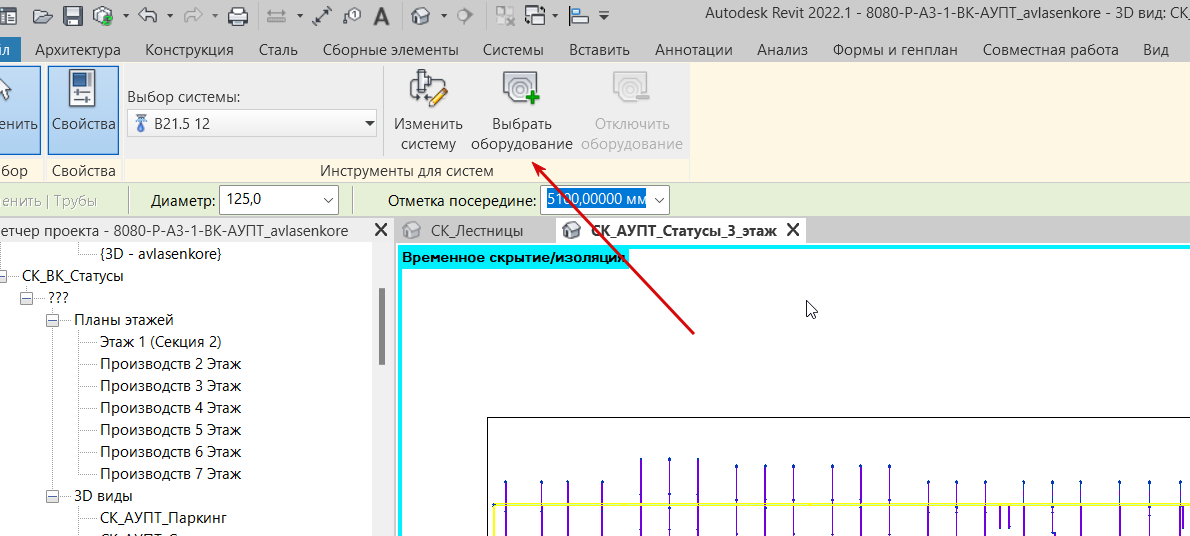Switch to the СК_Лестницы view tab
1190x536 pixels.
tap(477, 231)
